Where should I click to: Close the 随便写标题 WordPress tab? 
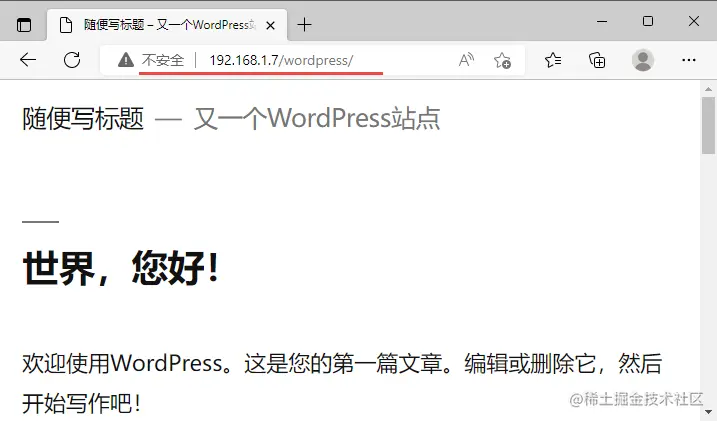click(270, 26)
